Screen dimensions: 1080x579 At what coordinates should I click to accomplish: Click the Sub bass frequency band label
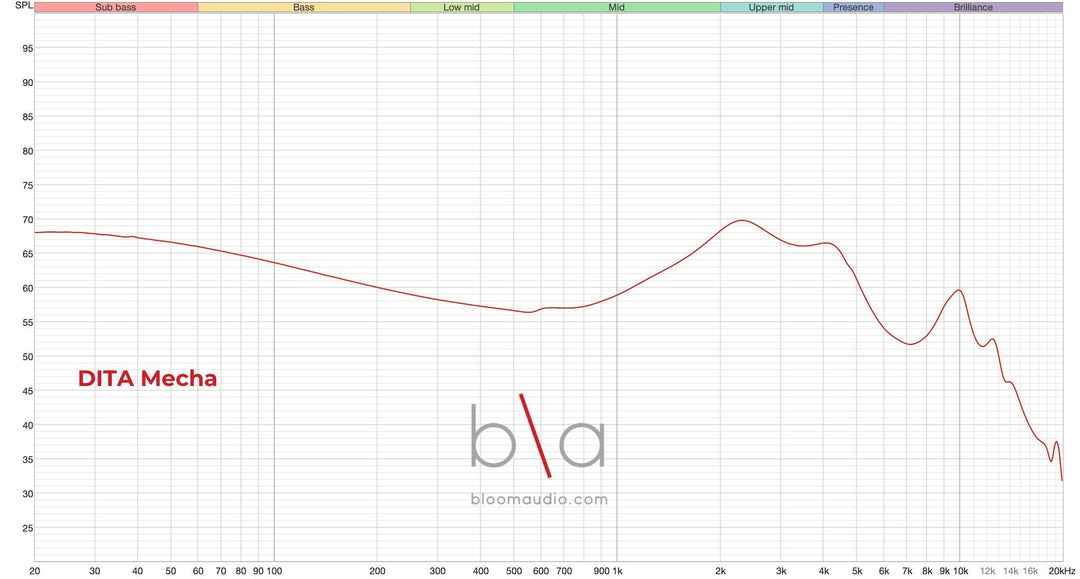point(116,8)
